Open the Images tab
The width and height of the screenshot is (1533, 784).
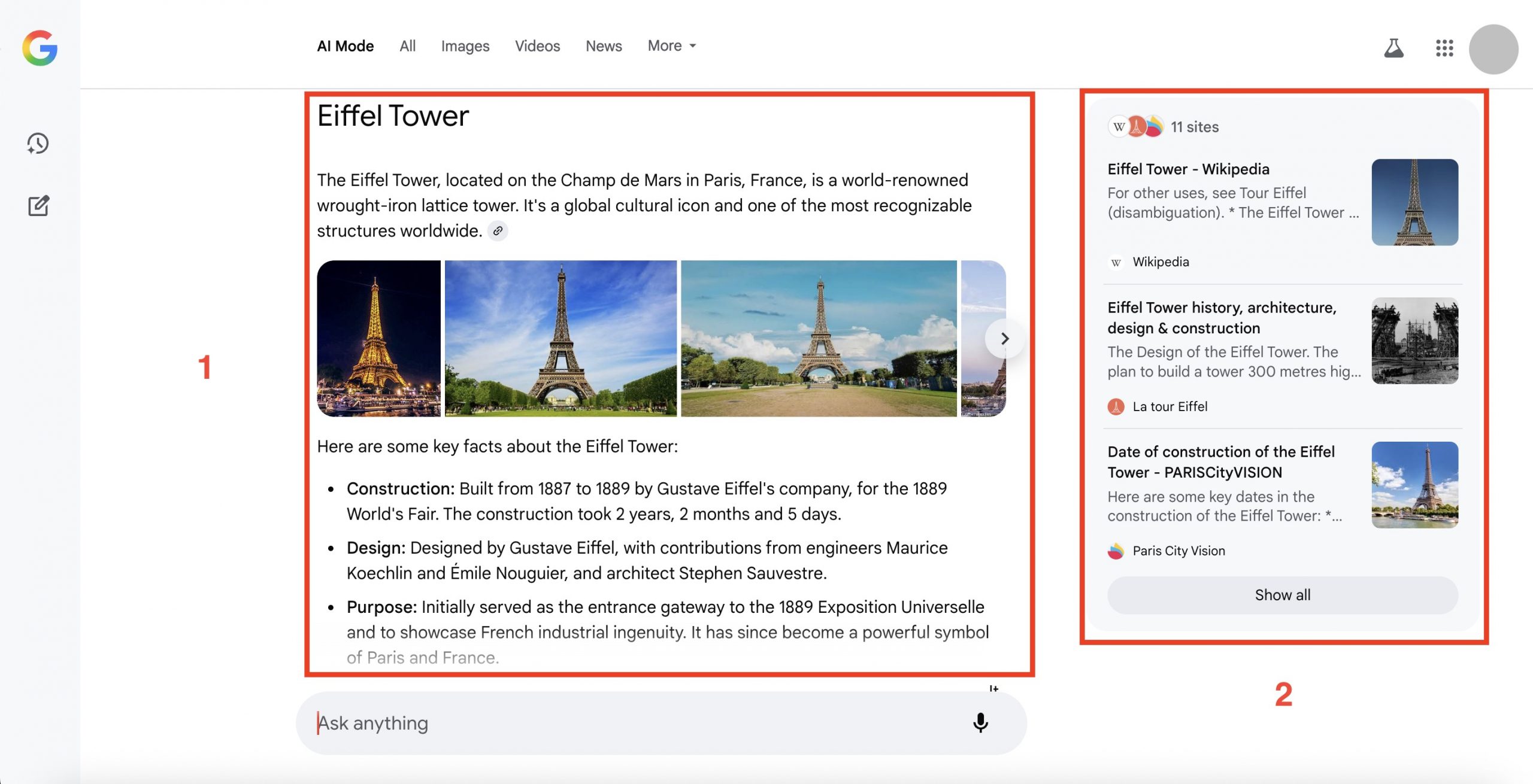pos(465,46)
